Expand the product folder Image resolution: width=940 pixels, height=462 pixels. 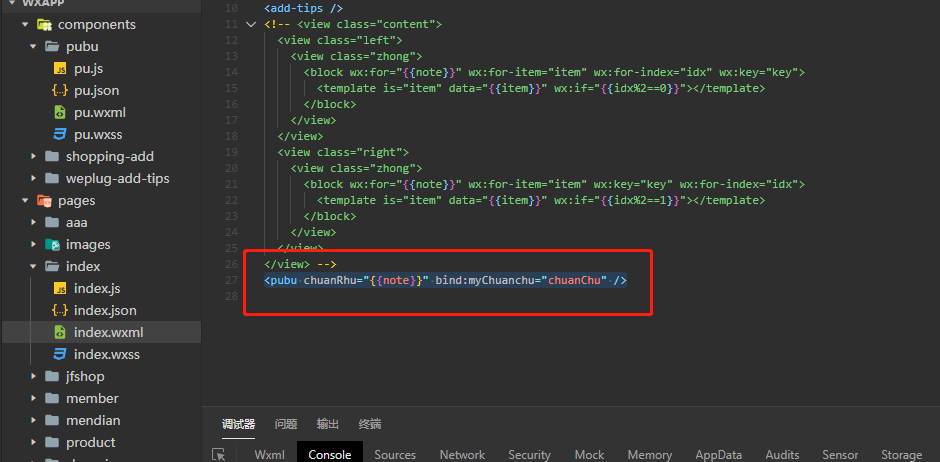point(34,442)
